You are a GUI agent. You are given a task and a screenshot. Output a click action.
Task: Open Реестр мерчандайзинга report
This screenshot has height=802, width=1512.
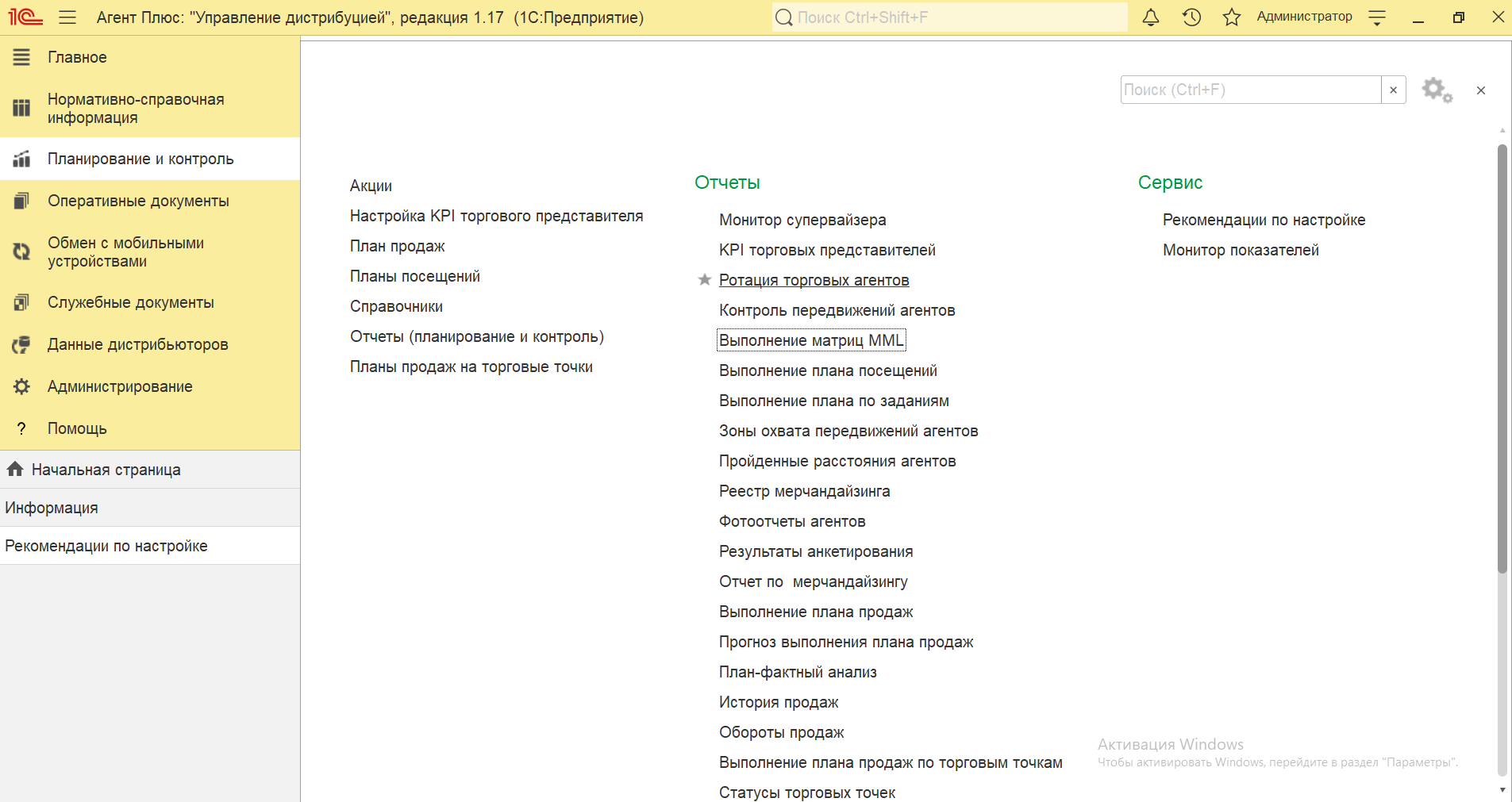pos(804,491)
